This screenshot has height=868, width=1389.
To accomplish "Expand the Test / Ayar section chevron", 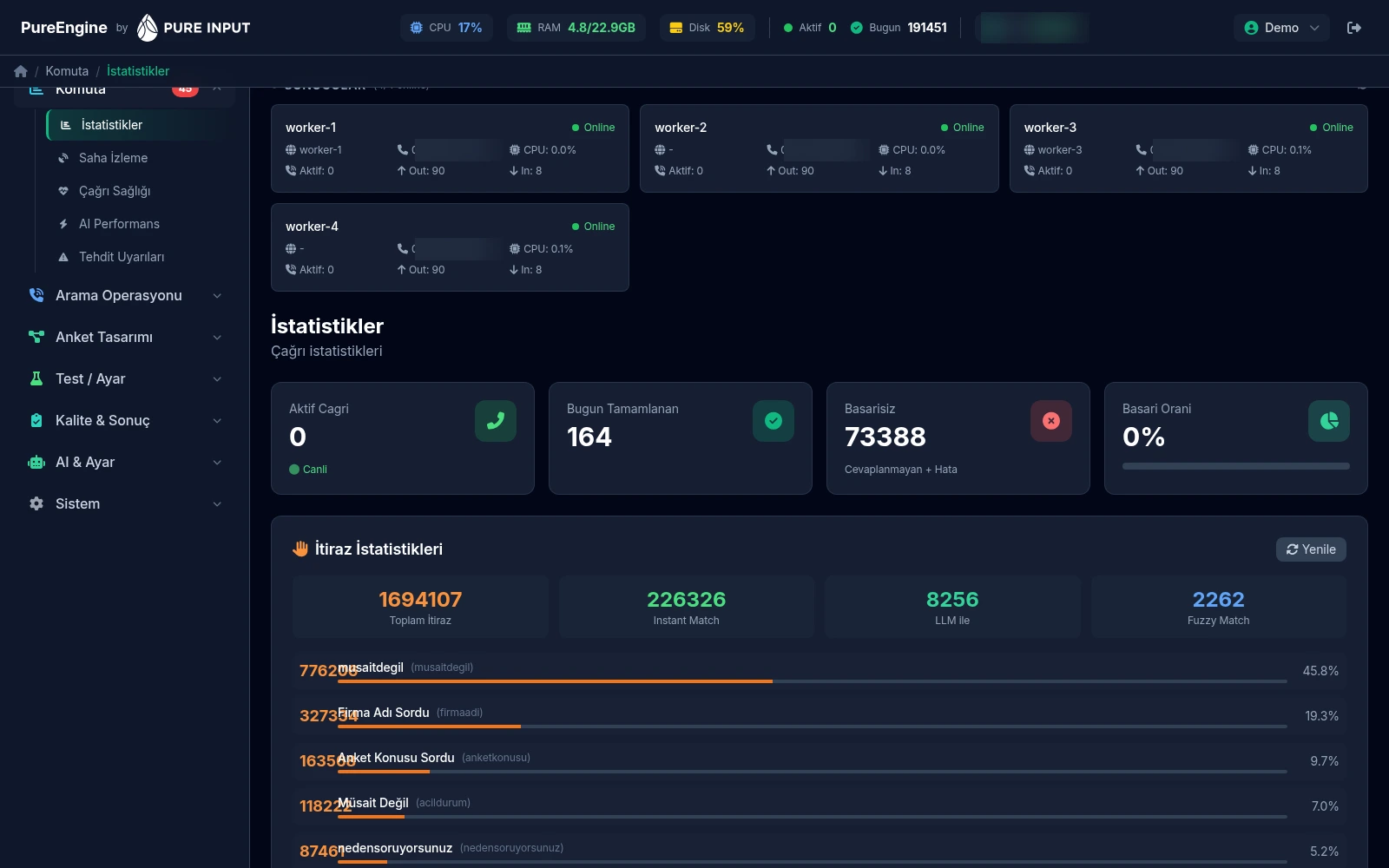I will [x=217, y=379].
